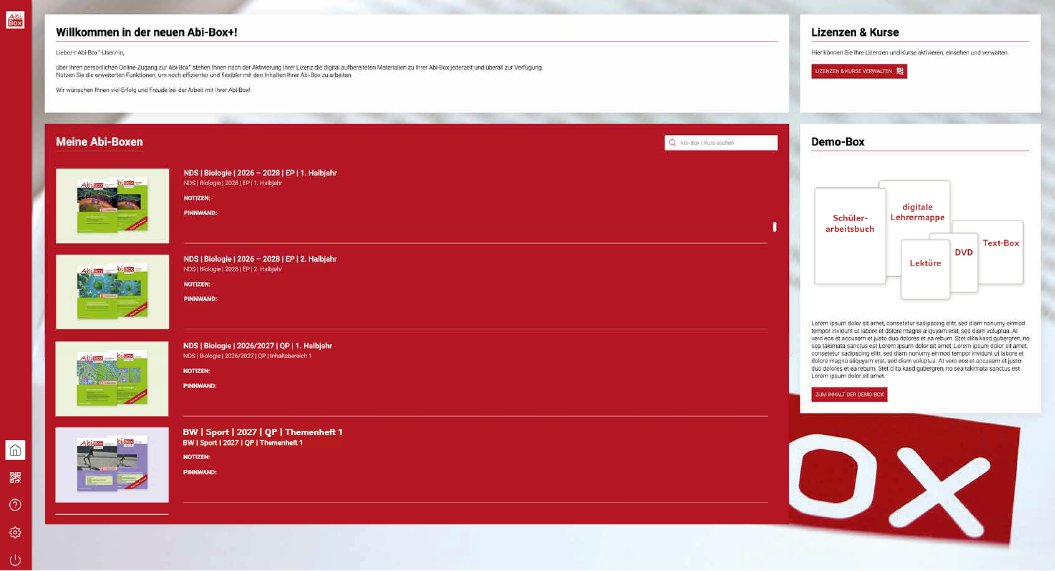Open NDS Biologie 2026/2027 QP 1. Halbjahr title
This screenshot has height=571, width=1055.
point(257,345)
